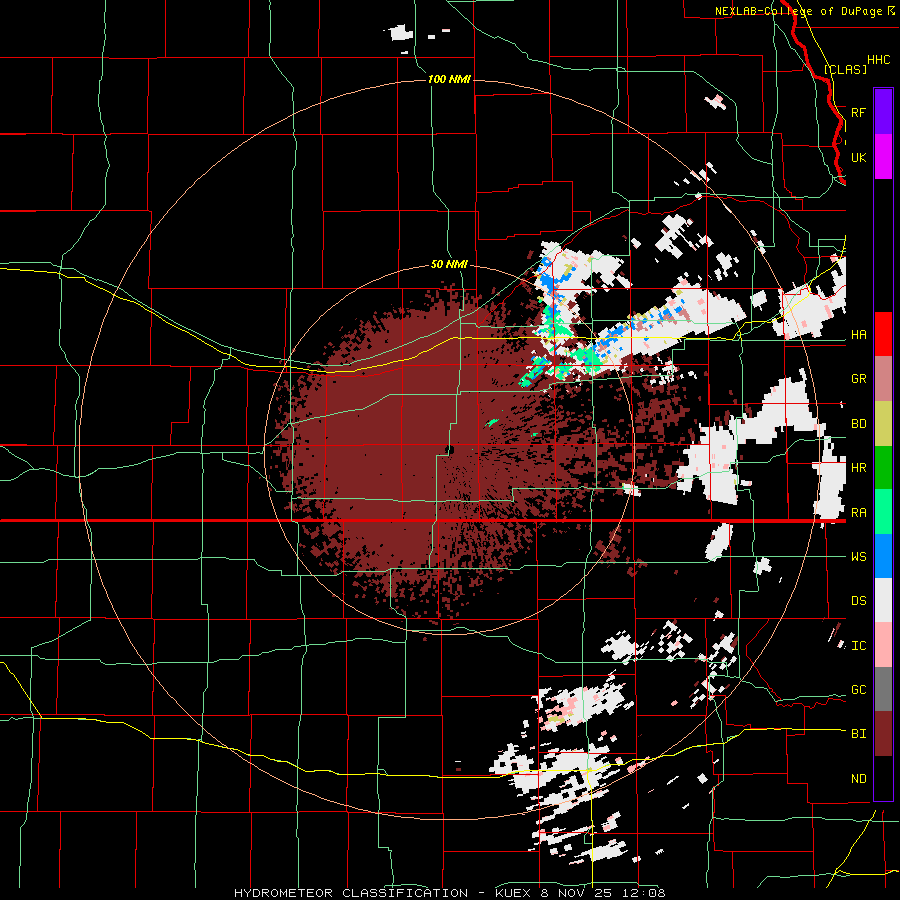Click the Hydrometeor Classification KUEX caption
Screen dimensions: 900x900
pos(449,893)
